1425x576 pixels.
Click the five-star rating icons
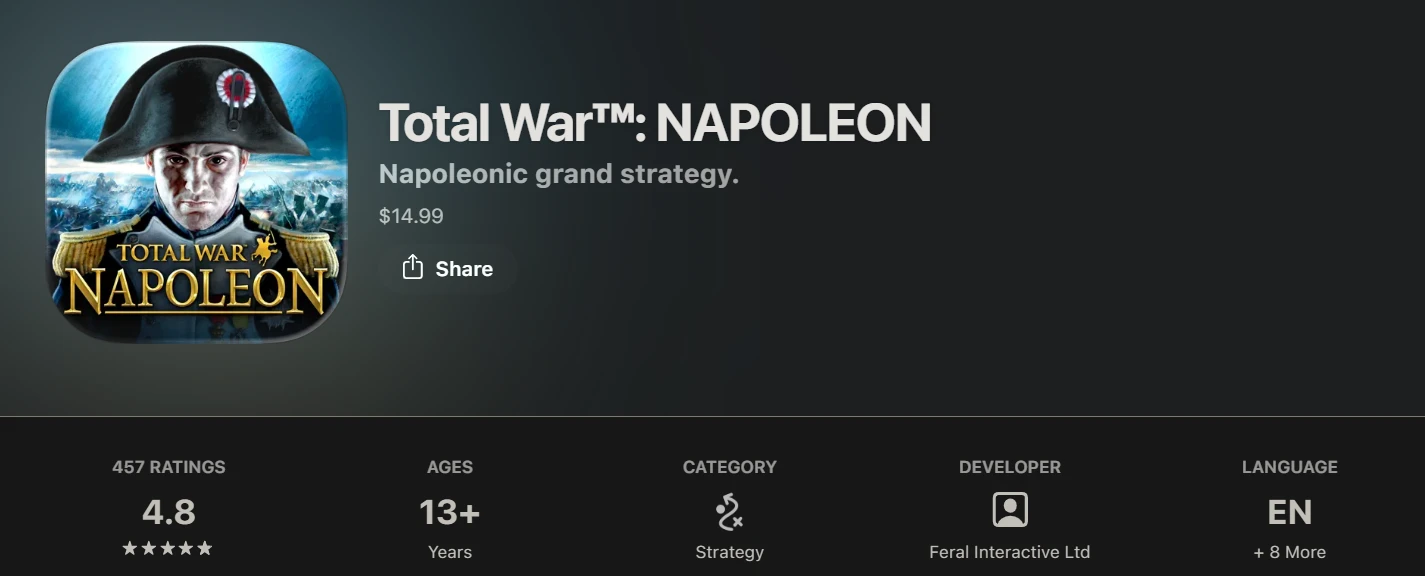click(x=168, y=548)
